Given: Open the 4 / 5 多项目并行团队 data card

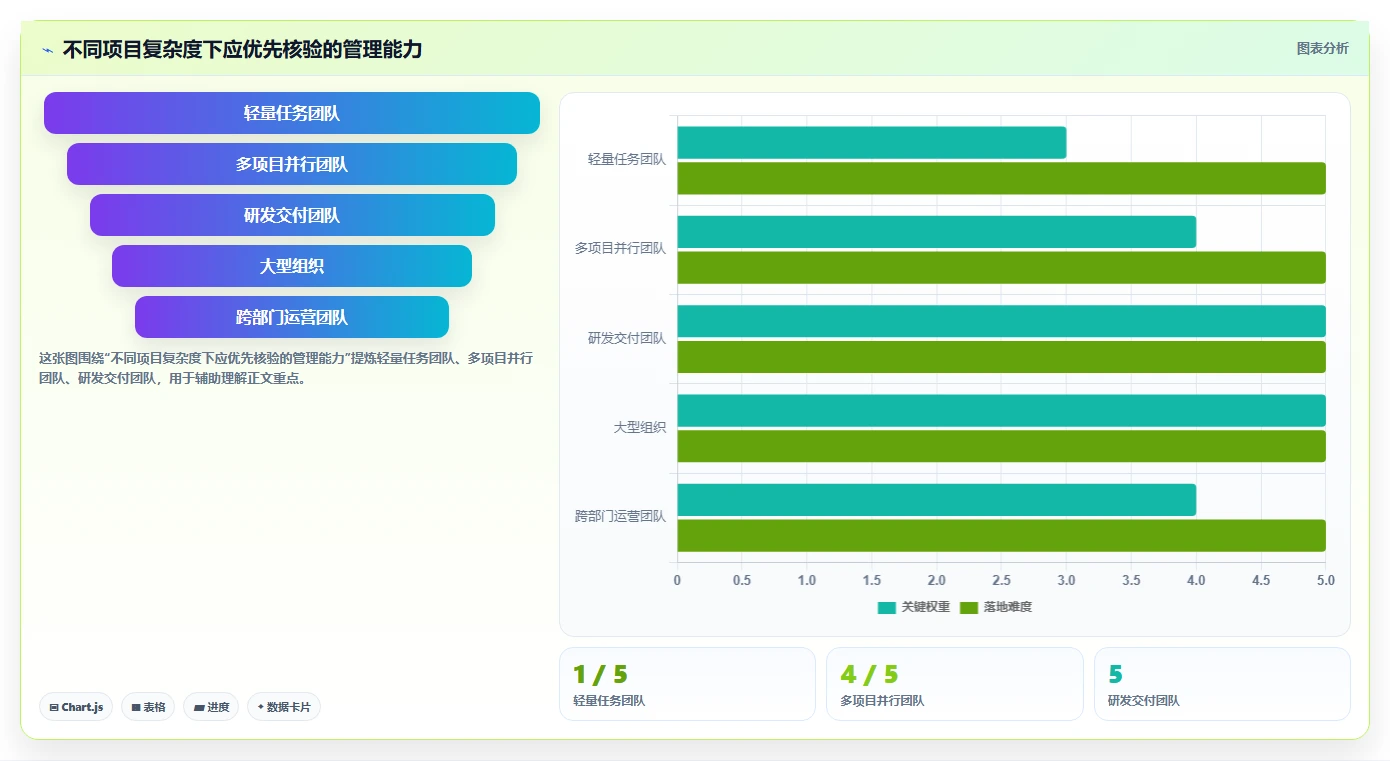Looking at the screenshot, I should pyautogui.click(x=955, y=684).
